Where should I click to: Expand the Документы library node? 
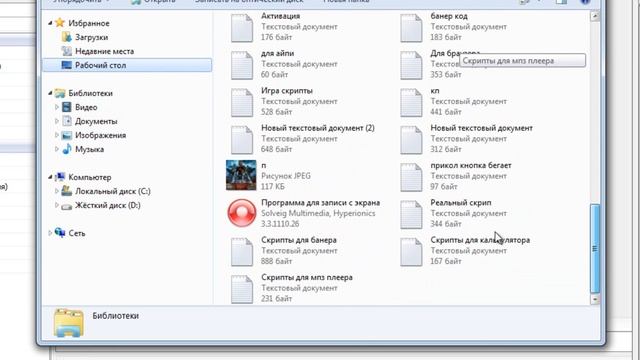tap(57, 121)
